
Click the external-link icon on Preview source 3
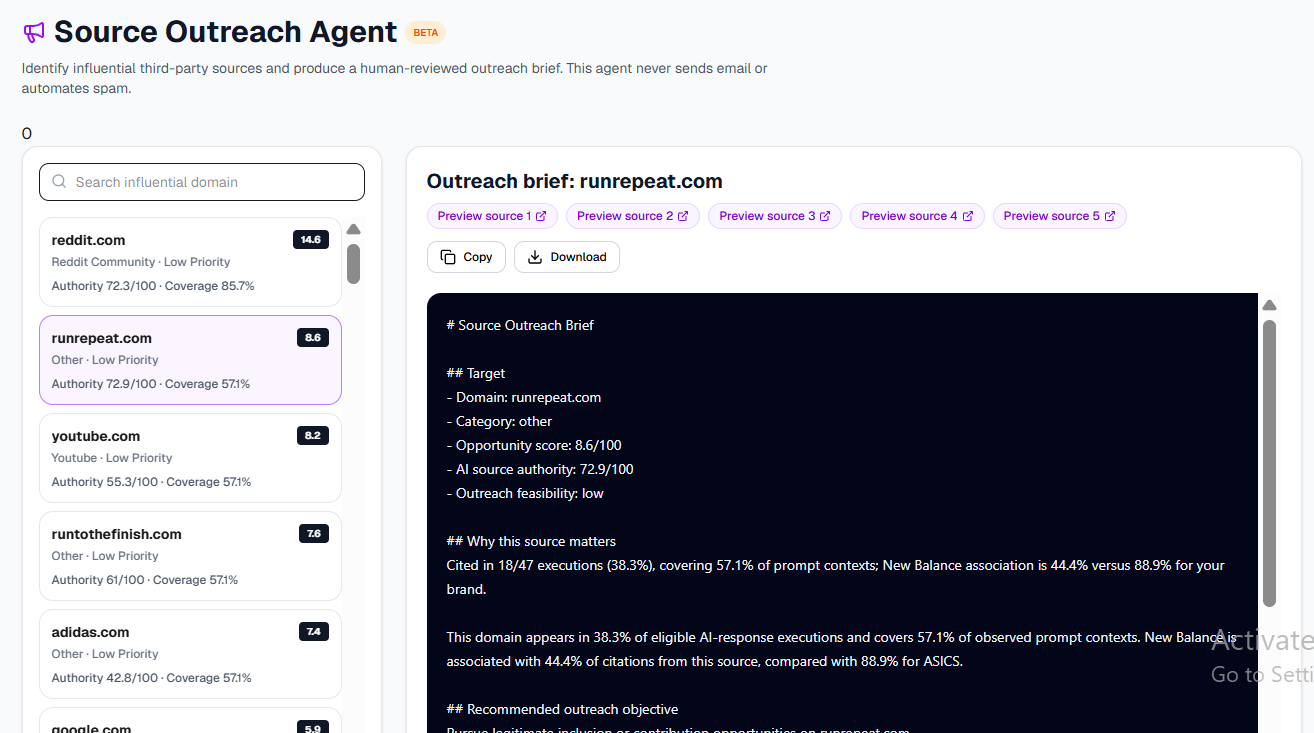point(825,216)
